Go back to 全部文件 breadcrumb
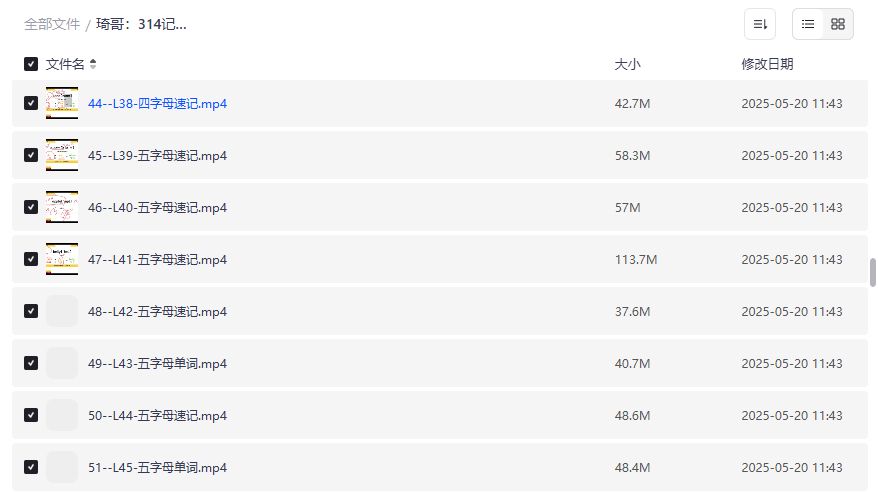The image size is (878, 495). [52, 24]
